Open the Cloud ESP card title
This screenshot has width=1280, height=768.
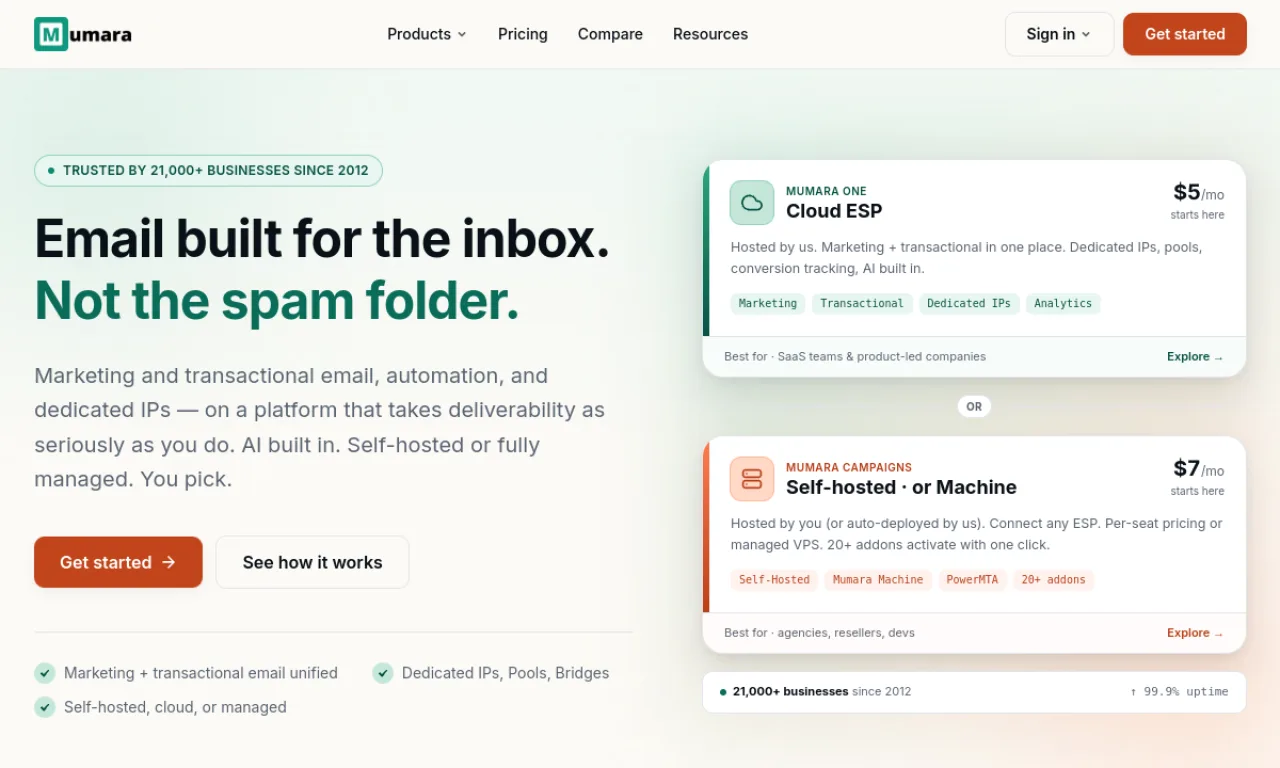click(834, 211)
